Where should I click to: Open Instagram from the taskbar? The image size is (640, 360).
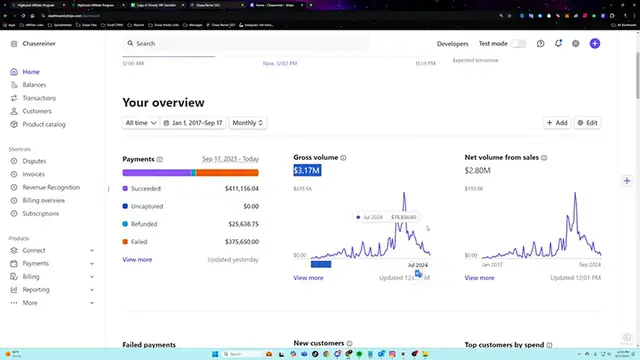[392, 354]
